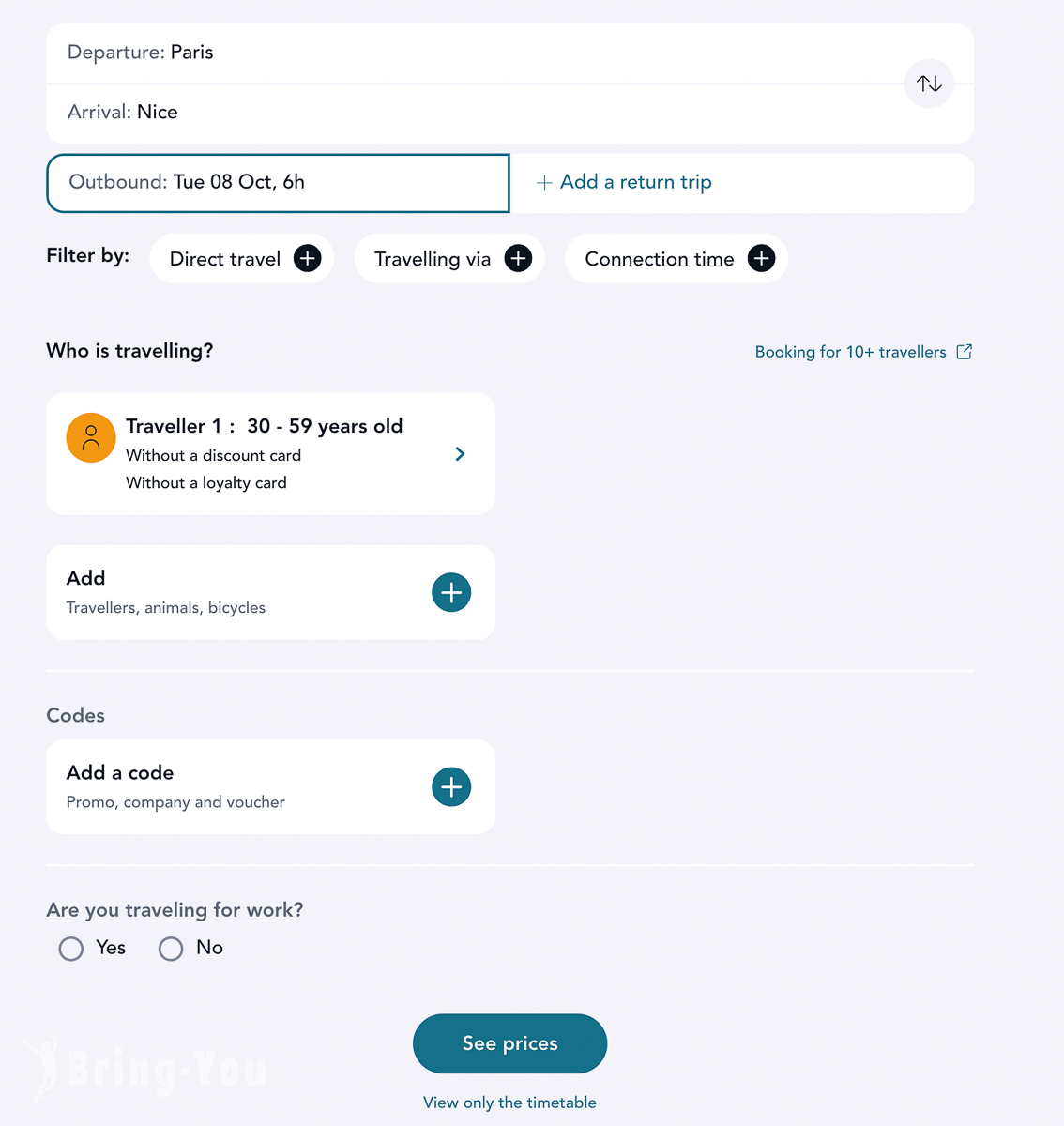Expand Traveller 1 details chevron
Screen dimensions: 1064x1126
pos(460,454)
